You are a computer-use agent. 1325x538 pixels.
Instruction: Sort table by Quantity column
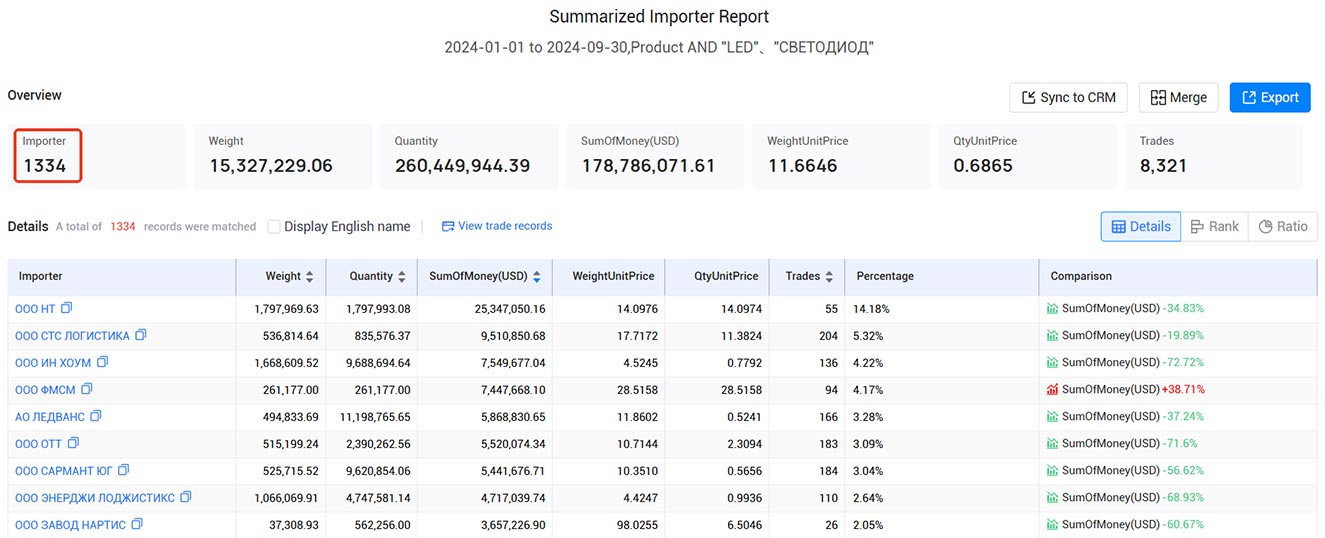pos(401,277)
